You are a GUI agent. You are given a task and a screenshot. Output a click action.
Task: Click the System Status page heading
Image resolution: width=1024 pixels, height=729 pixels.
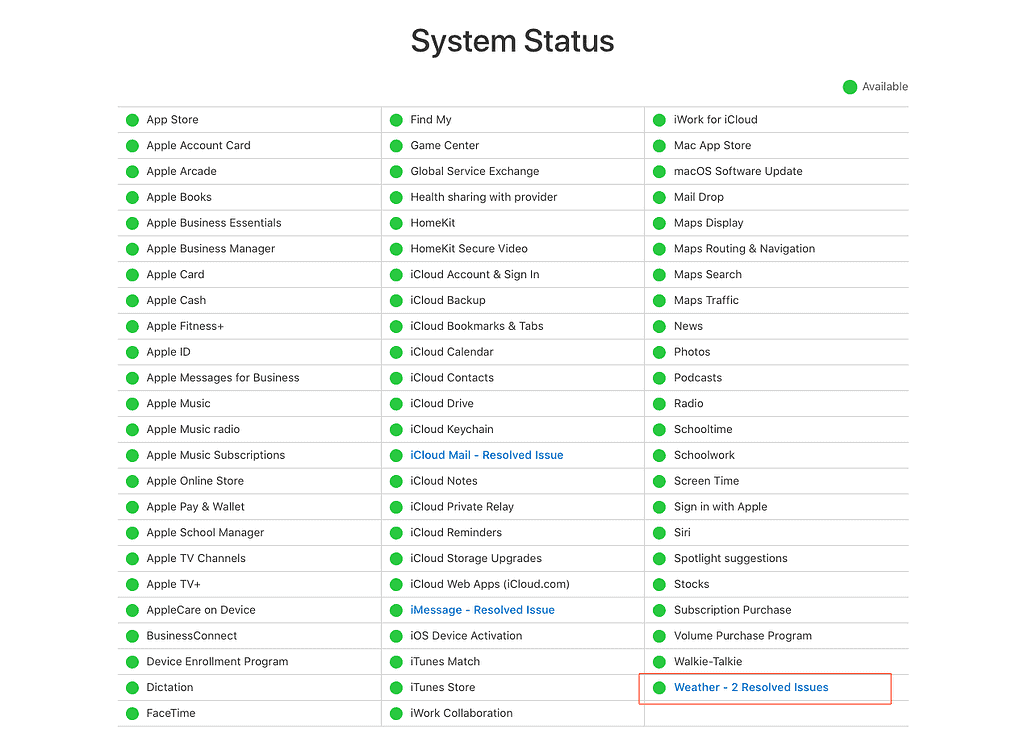[512, 41]
